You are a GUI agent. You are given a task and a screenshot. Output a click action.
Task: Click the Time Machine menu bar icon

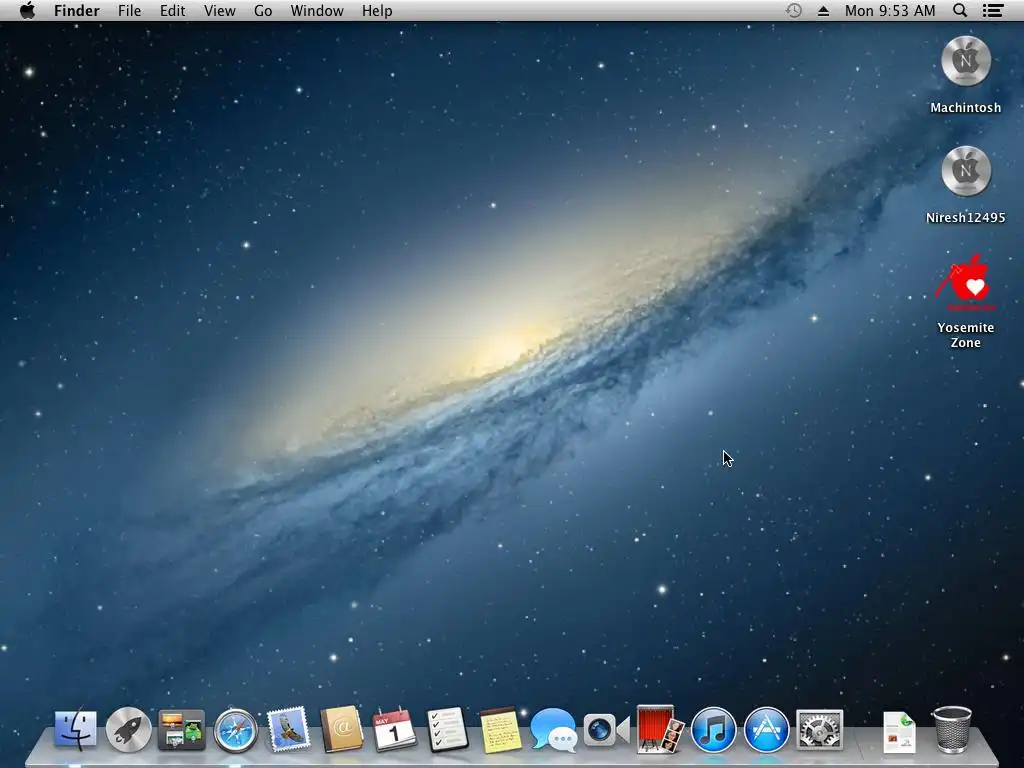(x=793, y=10)
